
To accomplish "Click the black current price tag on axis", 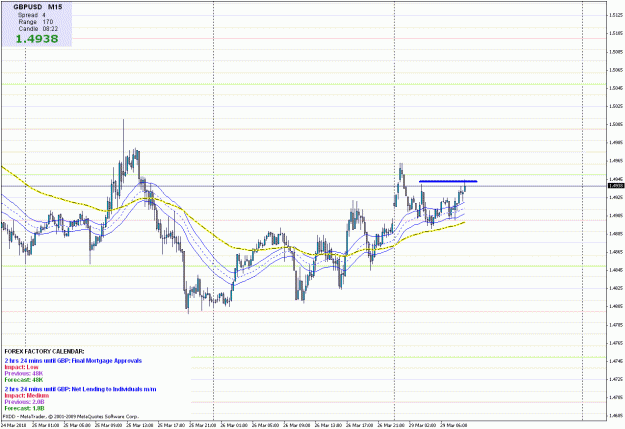I will point(616,186).
